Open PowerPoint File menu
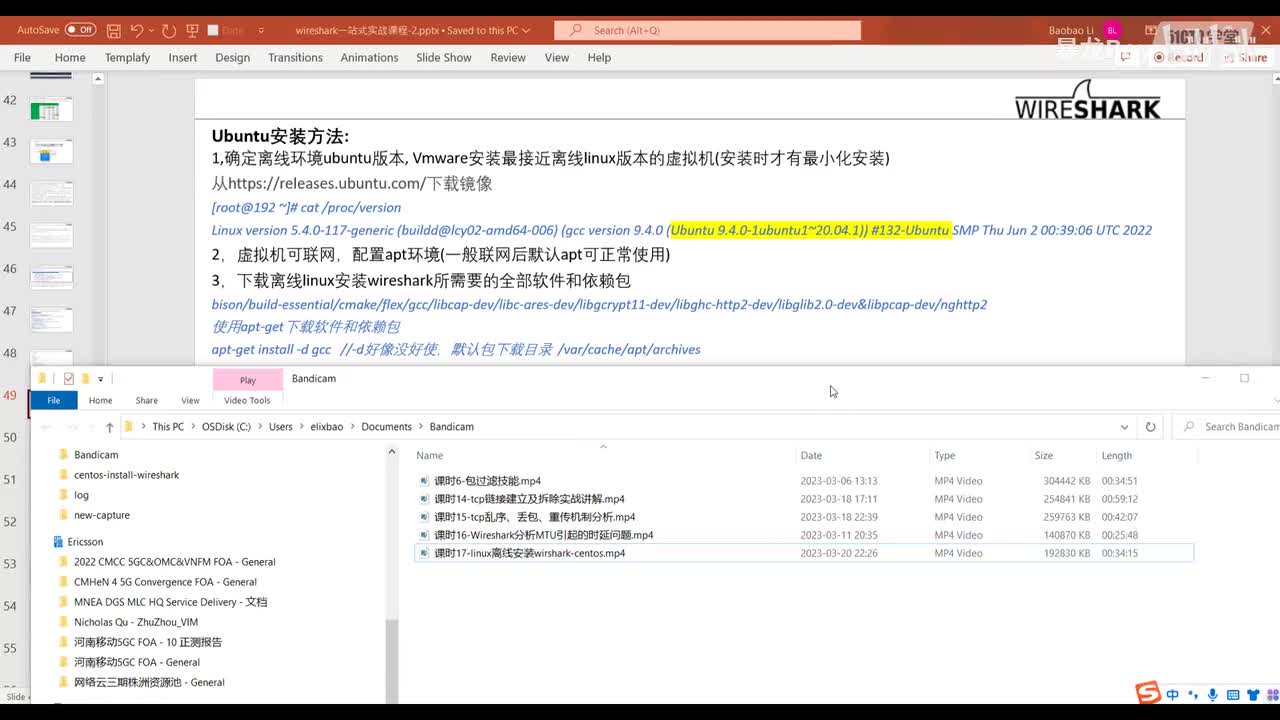 click(22, 57)
